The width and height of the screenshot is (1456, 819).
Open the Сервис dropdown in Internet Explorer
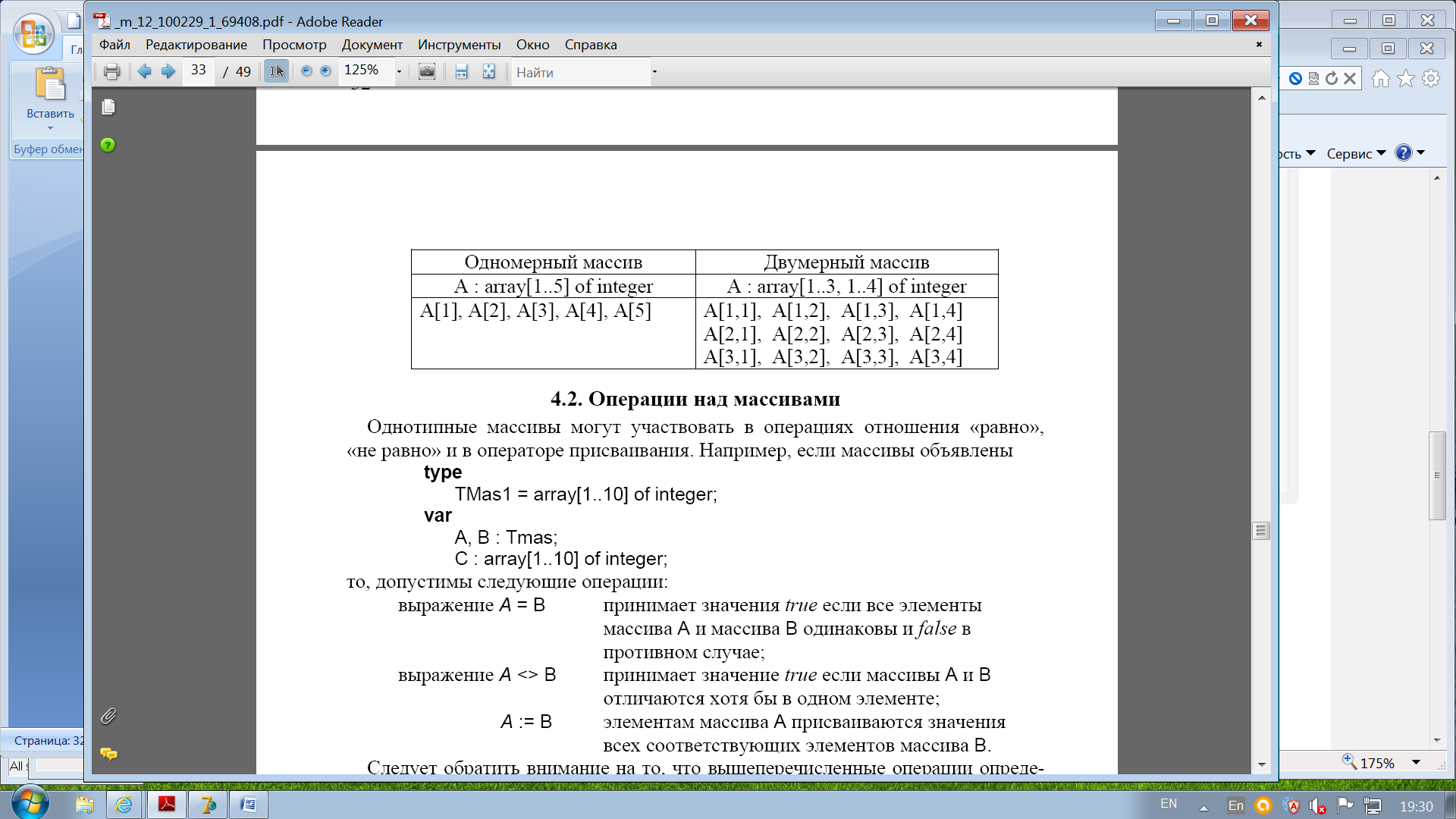coord(1356,154)
